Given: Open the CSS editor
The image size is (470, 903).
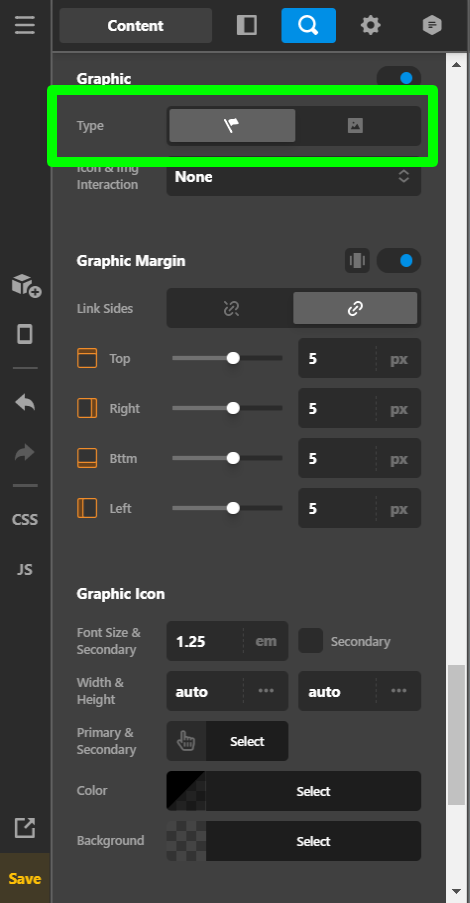Looking at the screenshot, I should click(x=25, y=519).
